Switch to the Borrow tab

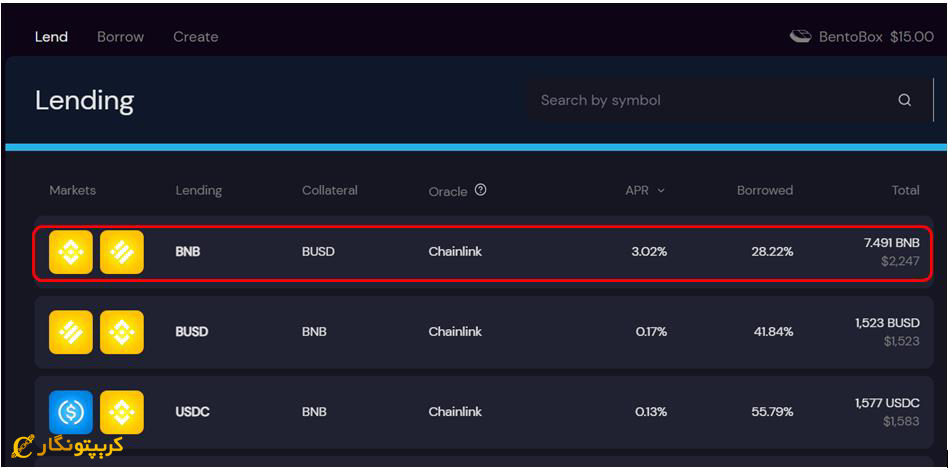(x=120, y=37)
